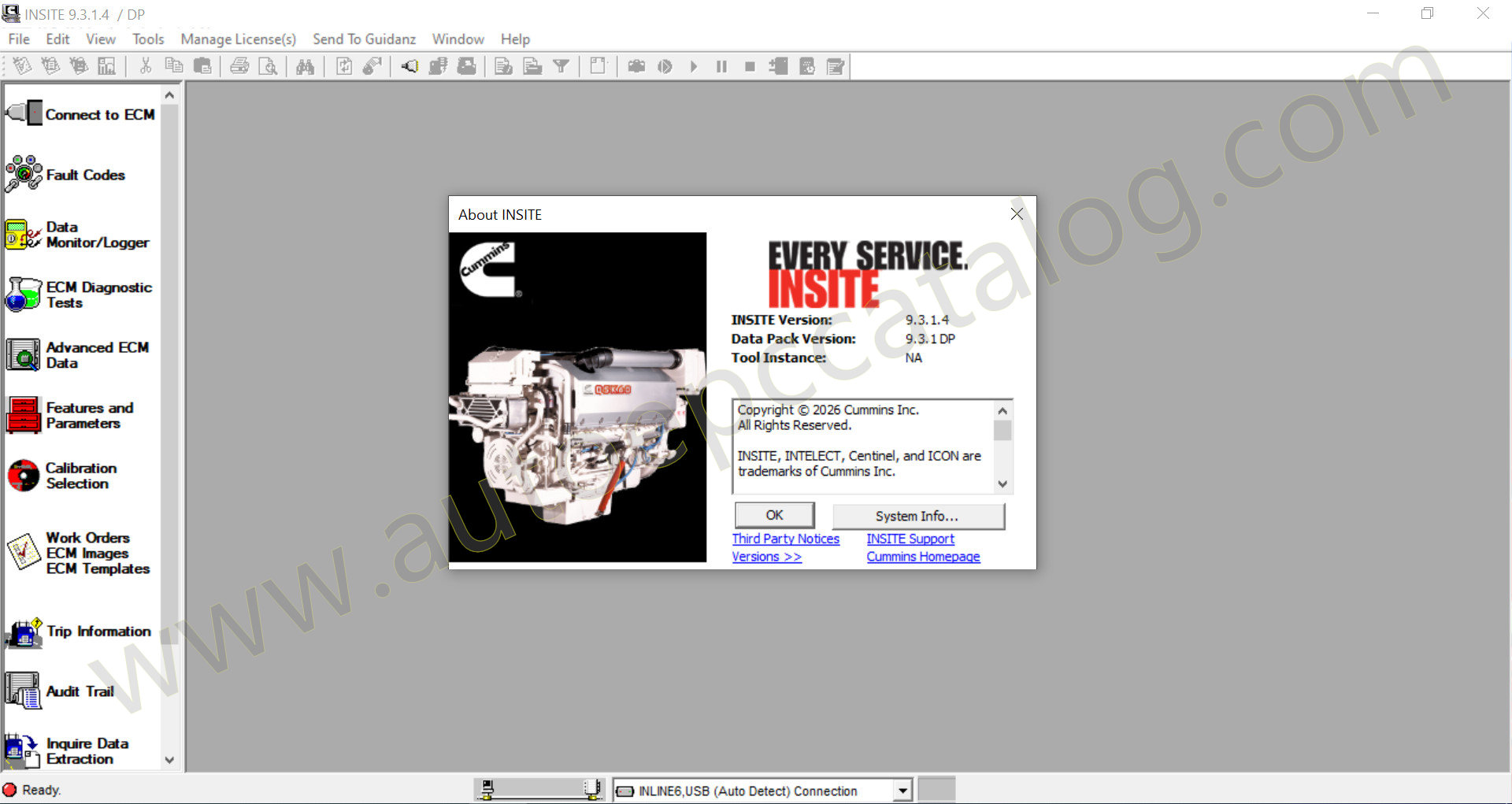
Task: Click the Refresh toolbar icon
Action: (x=344, y=66)
